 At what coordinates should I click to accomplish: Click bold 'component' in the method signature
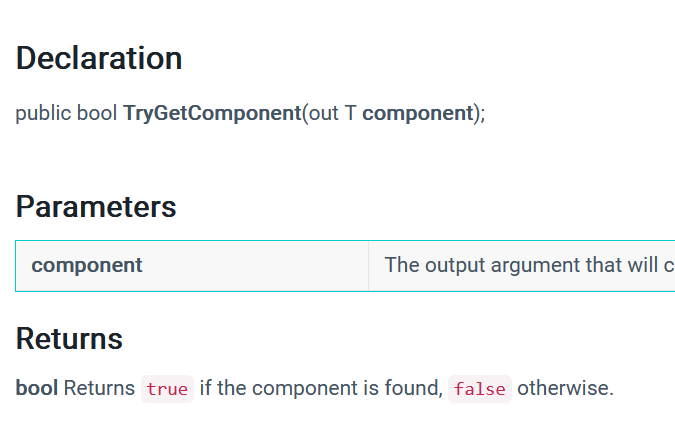point(417,113)
